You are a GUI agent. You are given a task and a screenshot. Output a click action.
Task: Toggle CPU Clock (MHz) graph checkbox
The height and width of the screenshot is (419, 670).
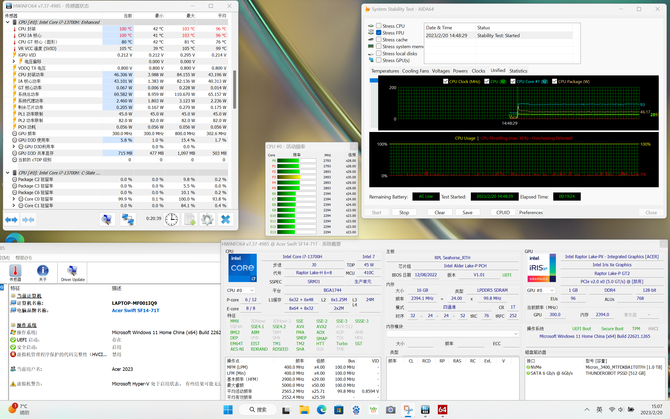pos(446,81)
